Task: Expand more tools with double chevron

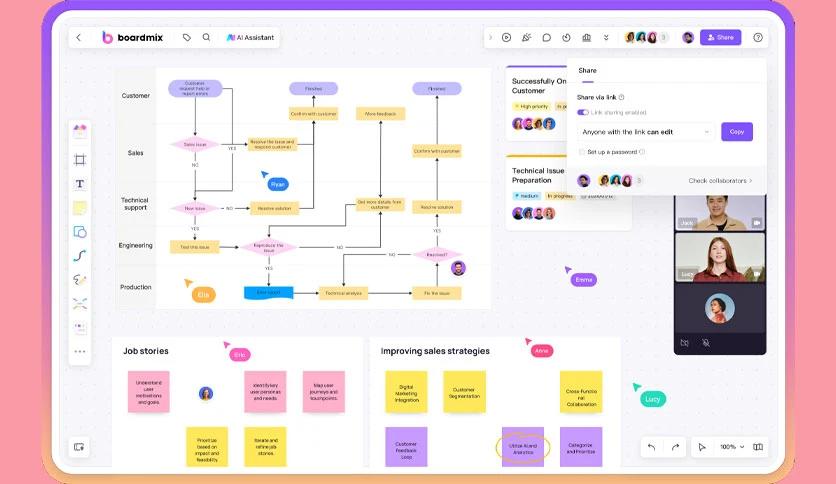Action: click(x=606, y=37)
